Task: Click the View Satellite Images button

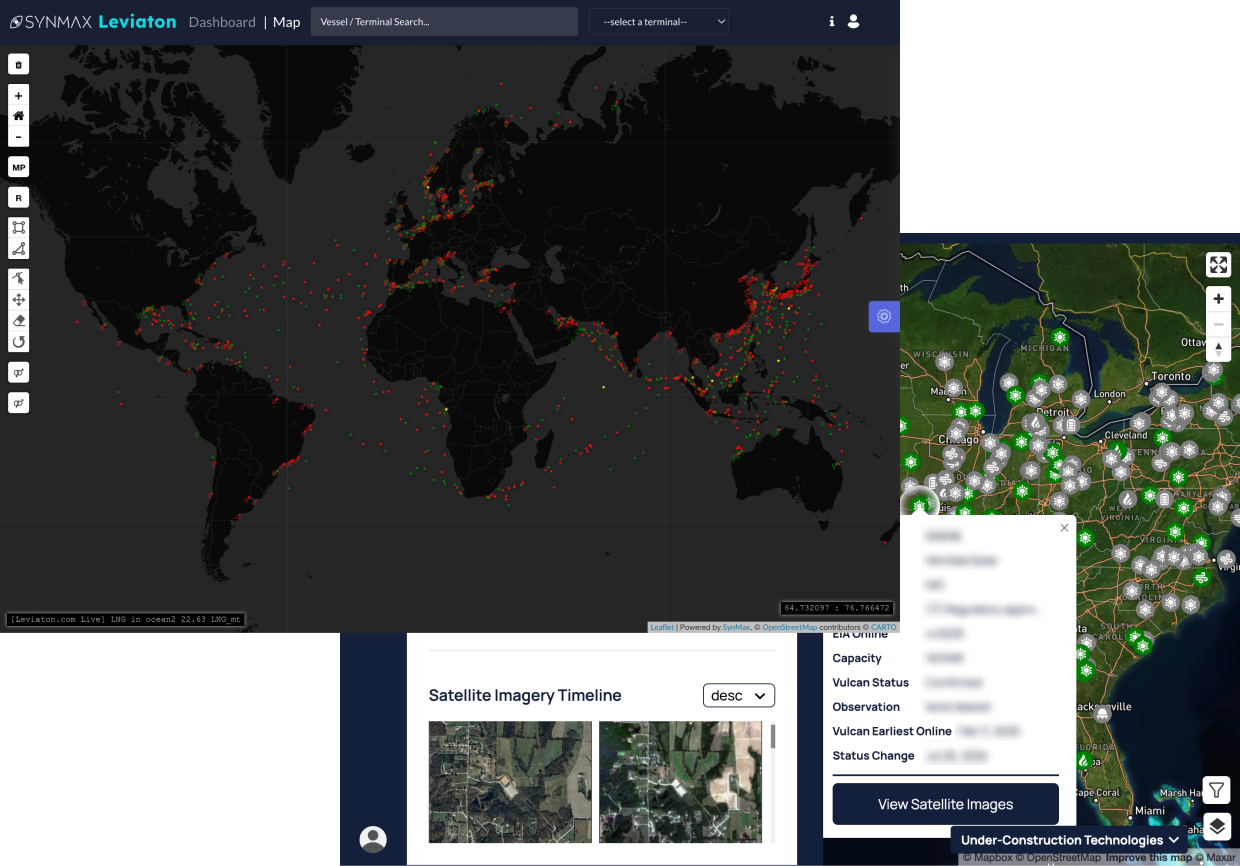Action: (945, 804)
